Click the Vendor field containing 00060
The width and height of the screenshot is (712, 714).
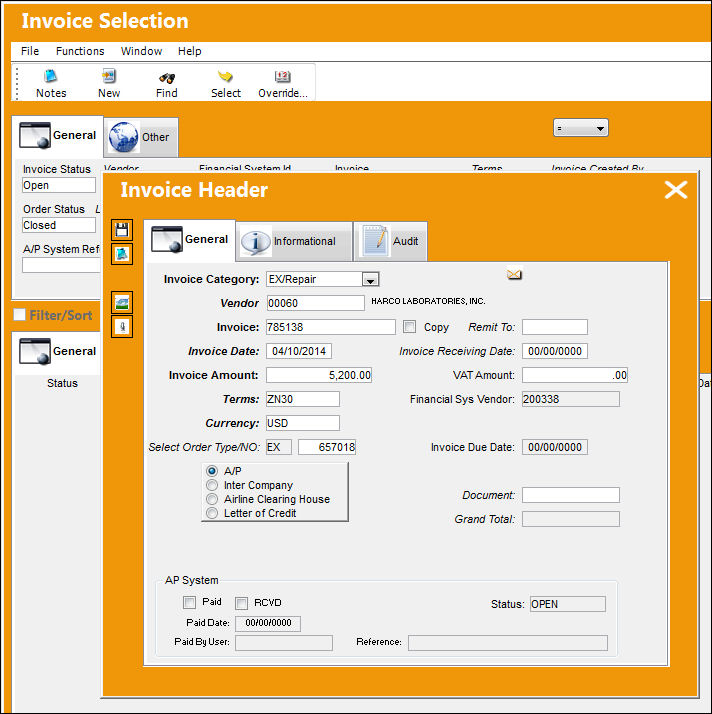[315, 303]
